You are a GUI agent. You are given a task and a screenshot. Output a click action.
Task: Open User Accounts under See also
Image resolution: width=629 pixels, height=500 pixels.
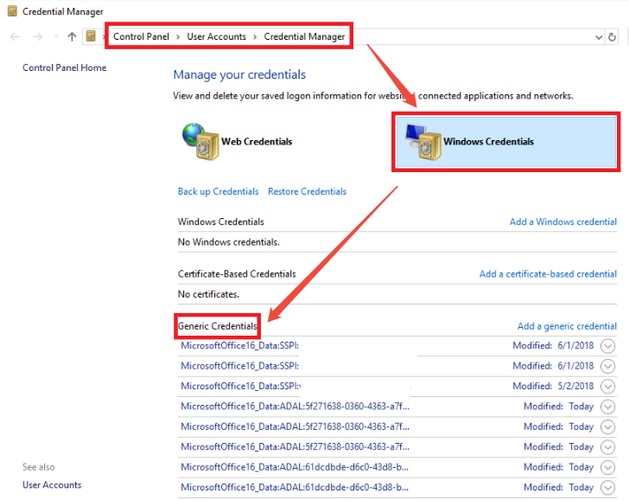[52, 485]
